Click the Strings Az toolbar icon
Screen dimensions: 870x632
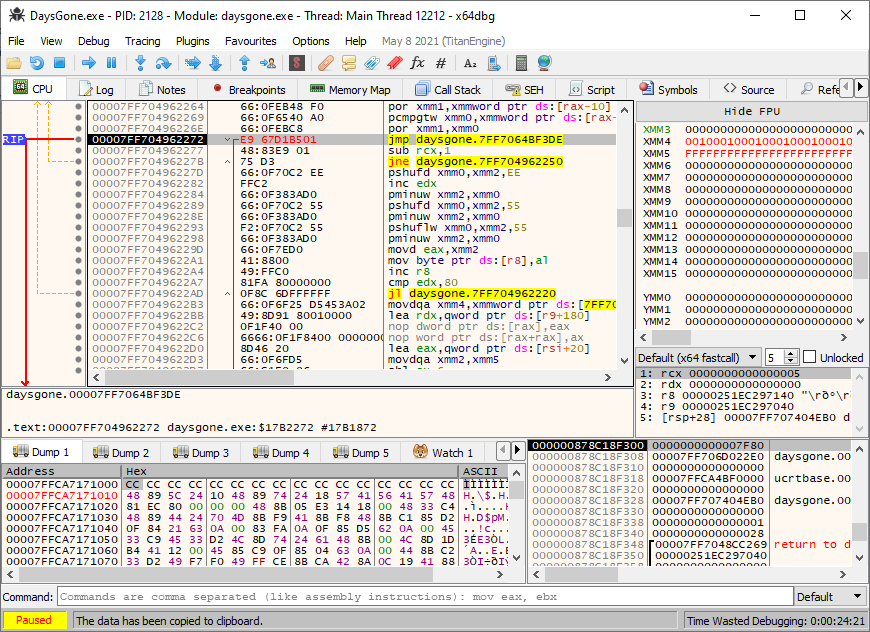pyautogui.click(x=470, y=63)
